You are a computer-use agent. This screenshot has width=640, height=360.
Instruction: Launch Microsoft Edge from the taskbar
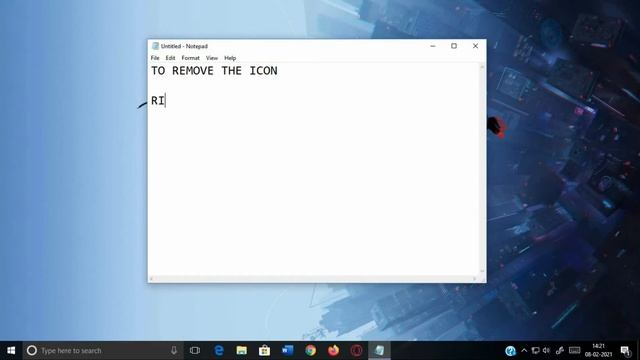[x=219, y=351]
